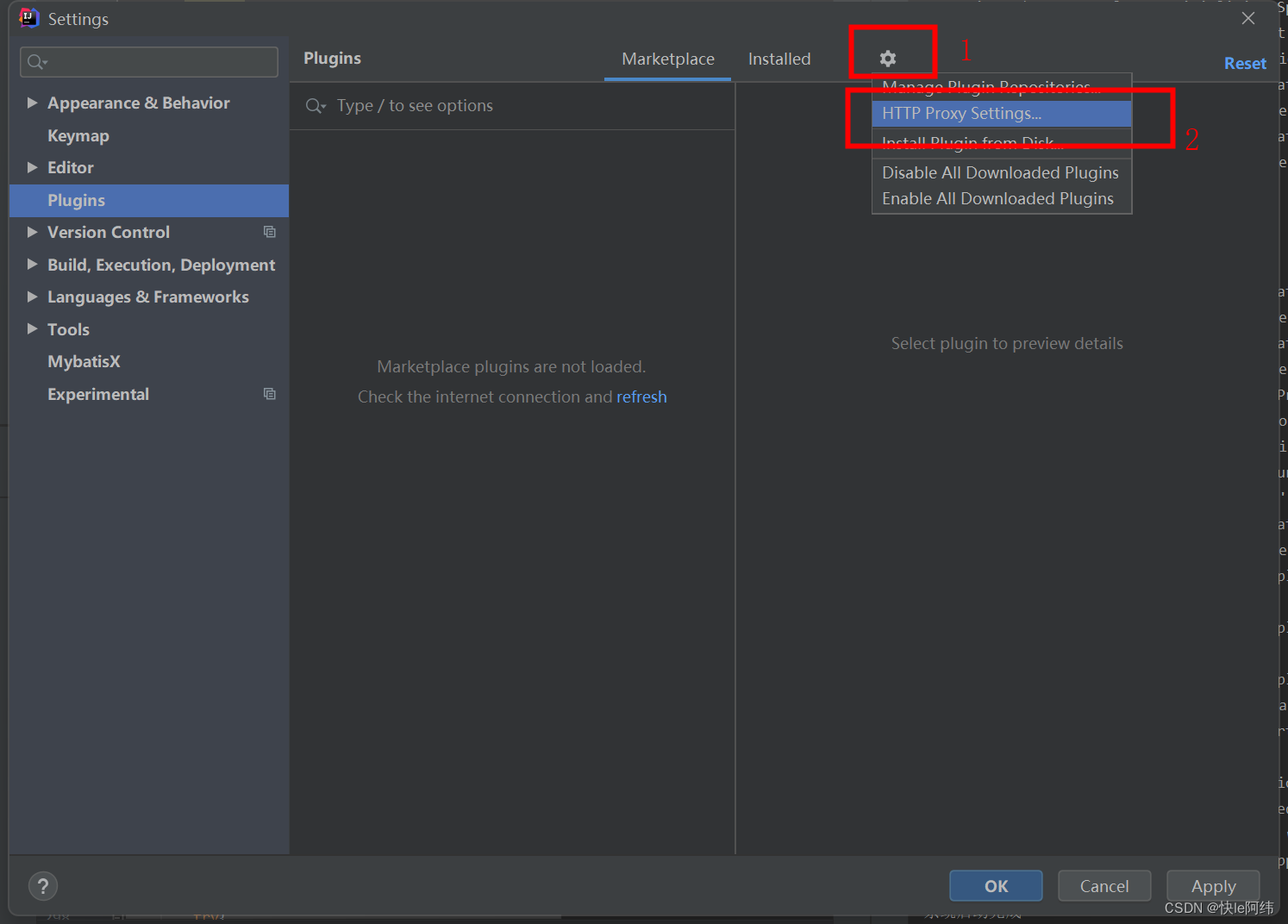
Task: Open the plugins gear settings icon
Action: point(888,59)
